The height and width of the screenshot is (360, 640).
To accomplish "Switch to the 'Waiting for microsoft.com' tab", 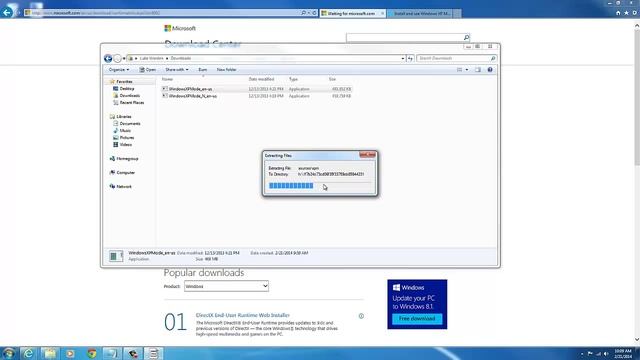I will tap(351, 13).
